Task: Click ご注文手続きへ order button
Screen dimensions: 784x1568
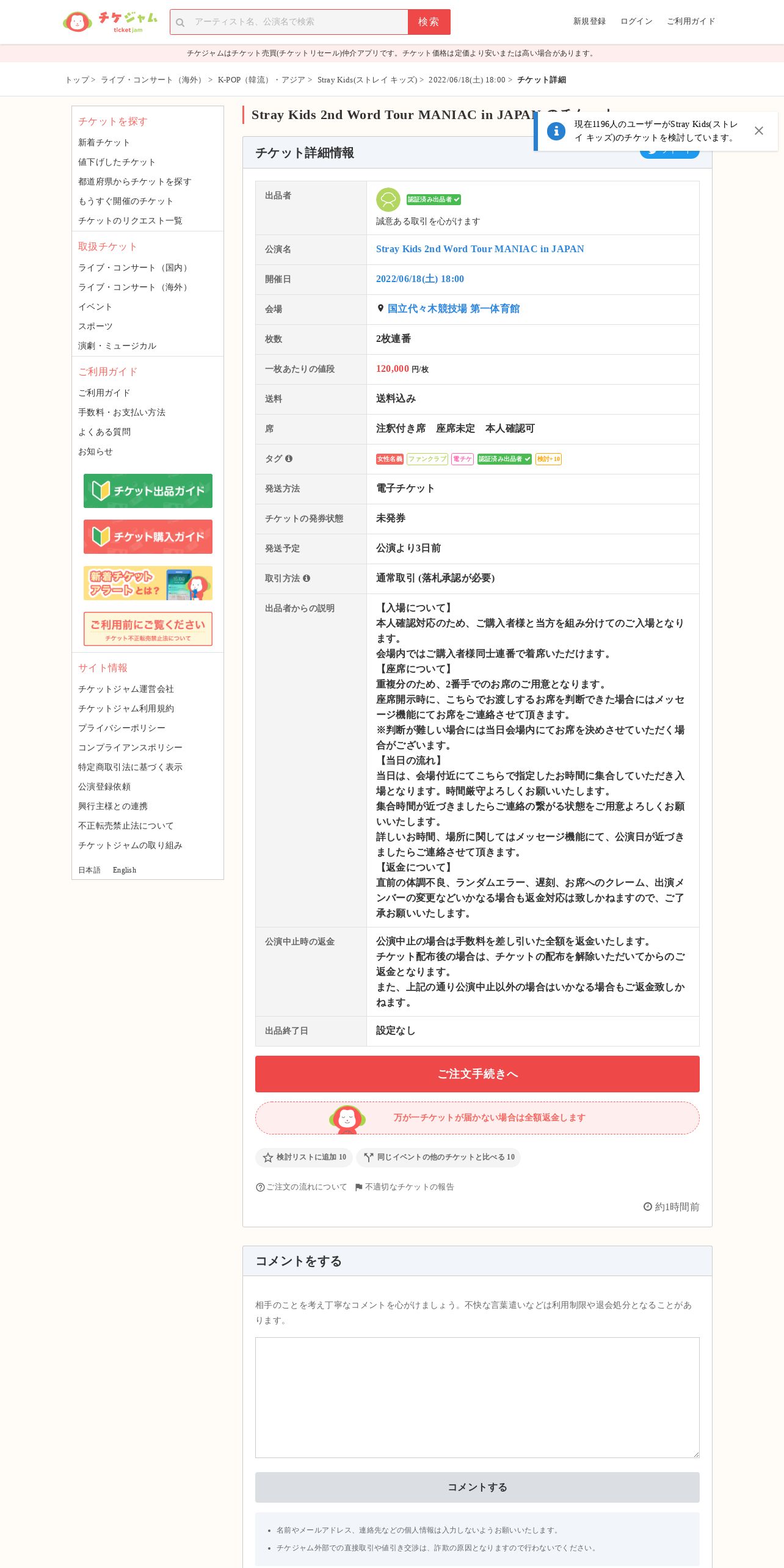Action: coord(477,1074)
